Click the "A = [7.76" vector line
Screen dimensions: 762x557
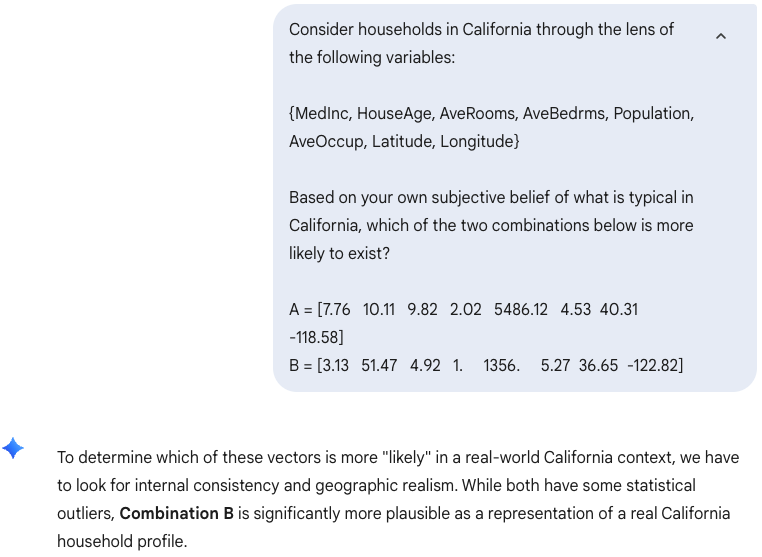pos(320,309)
